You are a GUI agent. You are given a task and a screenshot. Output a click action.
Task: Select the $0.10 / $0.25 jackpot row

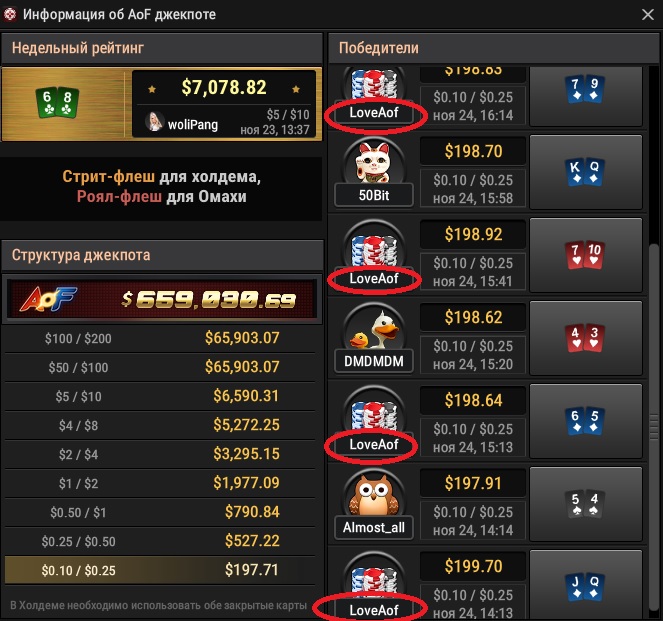[160, 570]
